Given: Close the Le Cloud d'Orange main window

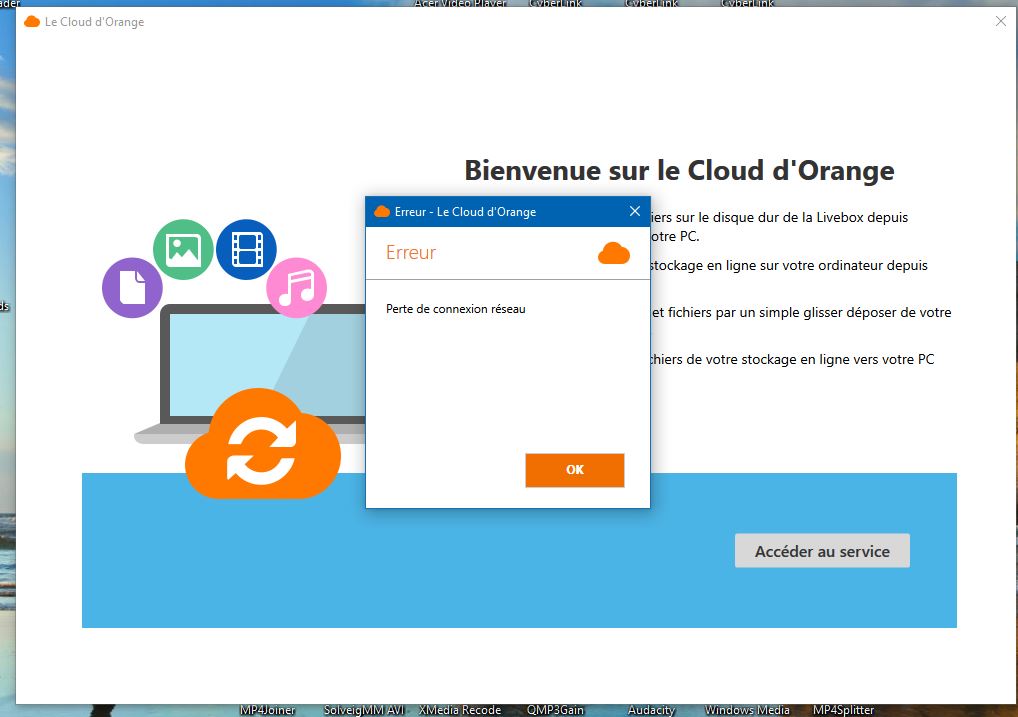Looking at the screenshot, I should click(1000, 21).
